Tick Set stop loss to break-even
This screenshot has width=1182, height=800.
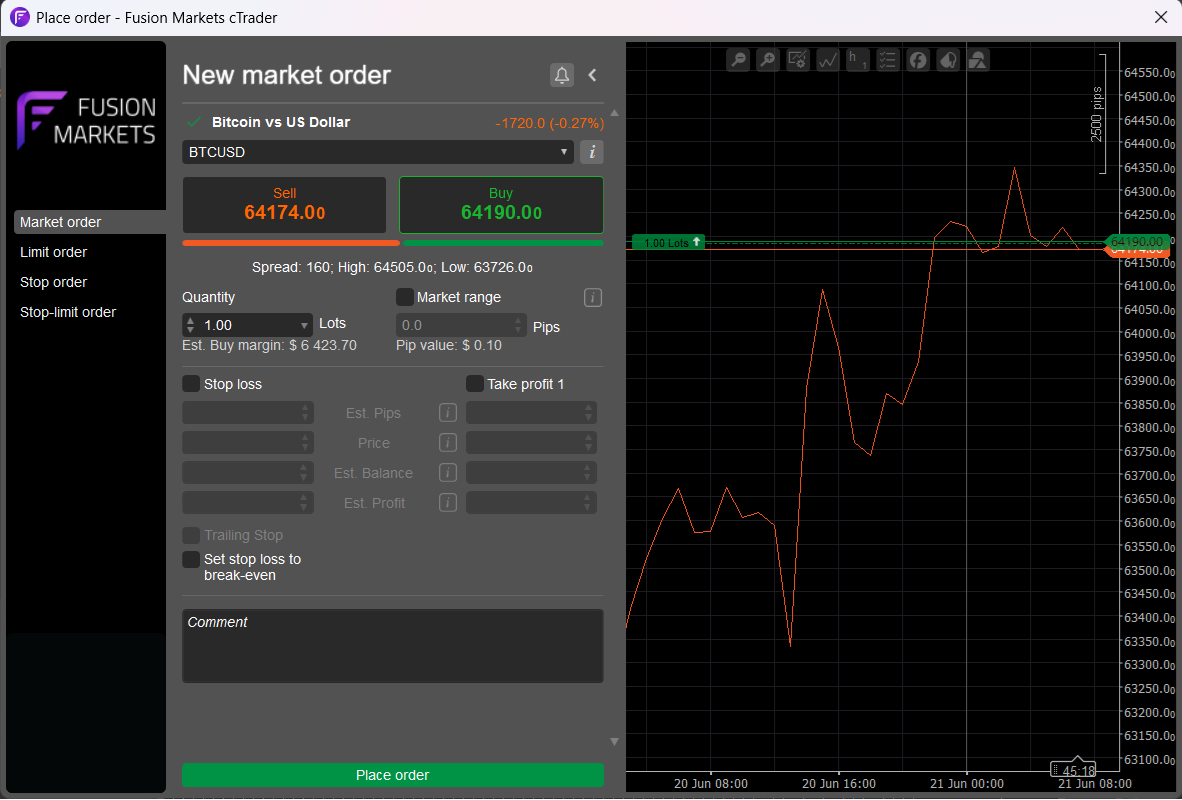point(191,559)
